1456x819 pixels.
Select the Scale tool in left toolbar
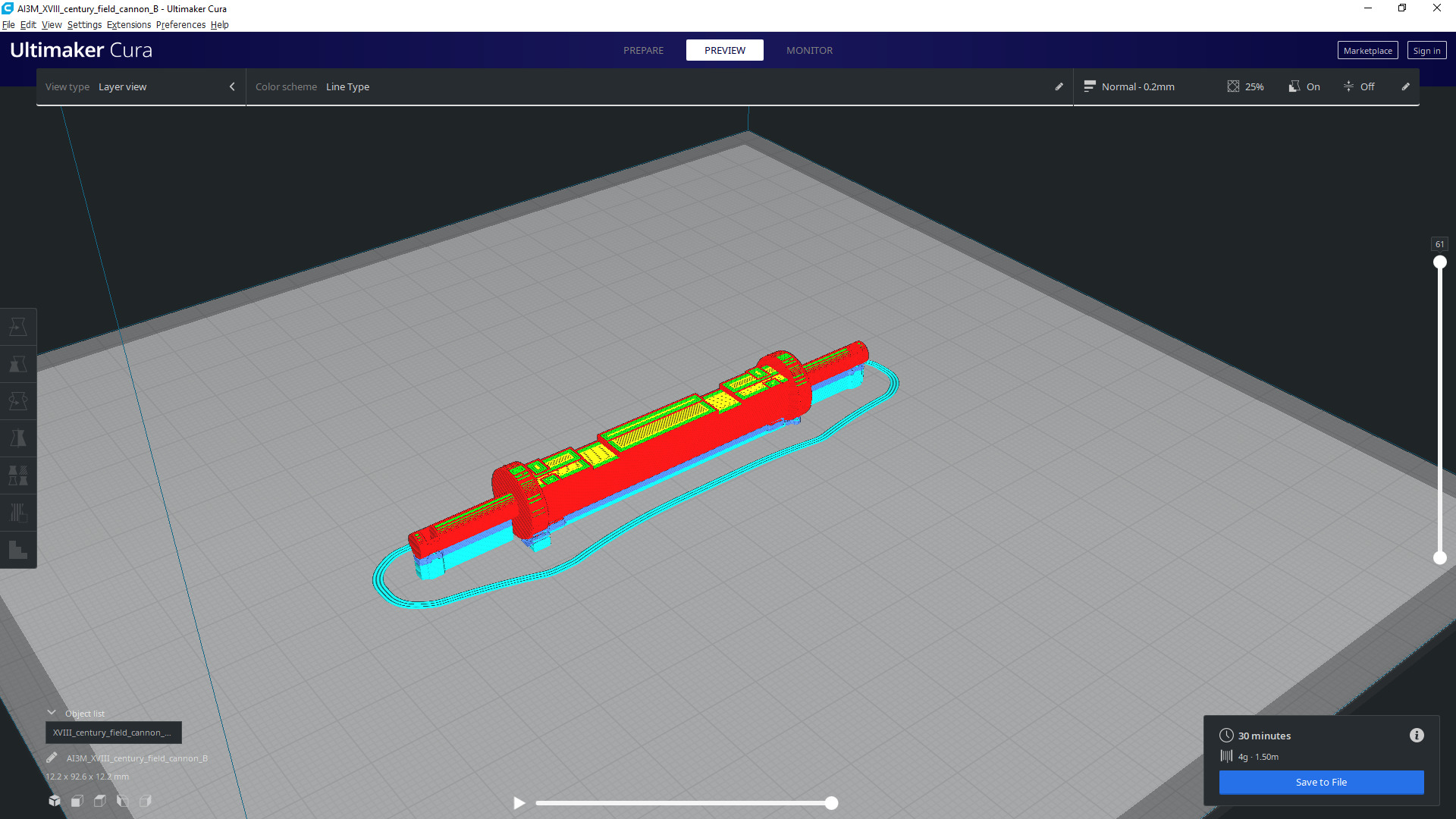[x=18, y=365]
